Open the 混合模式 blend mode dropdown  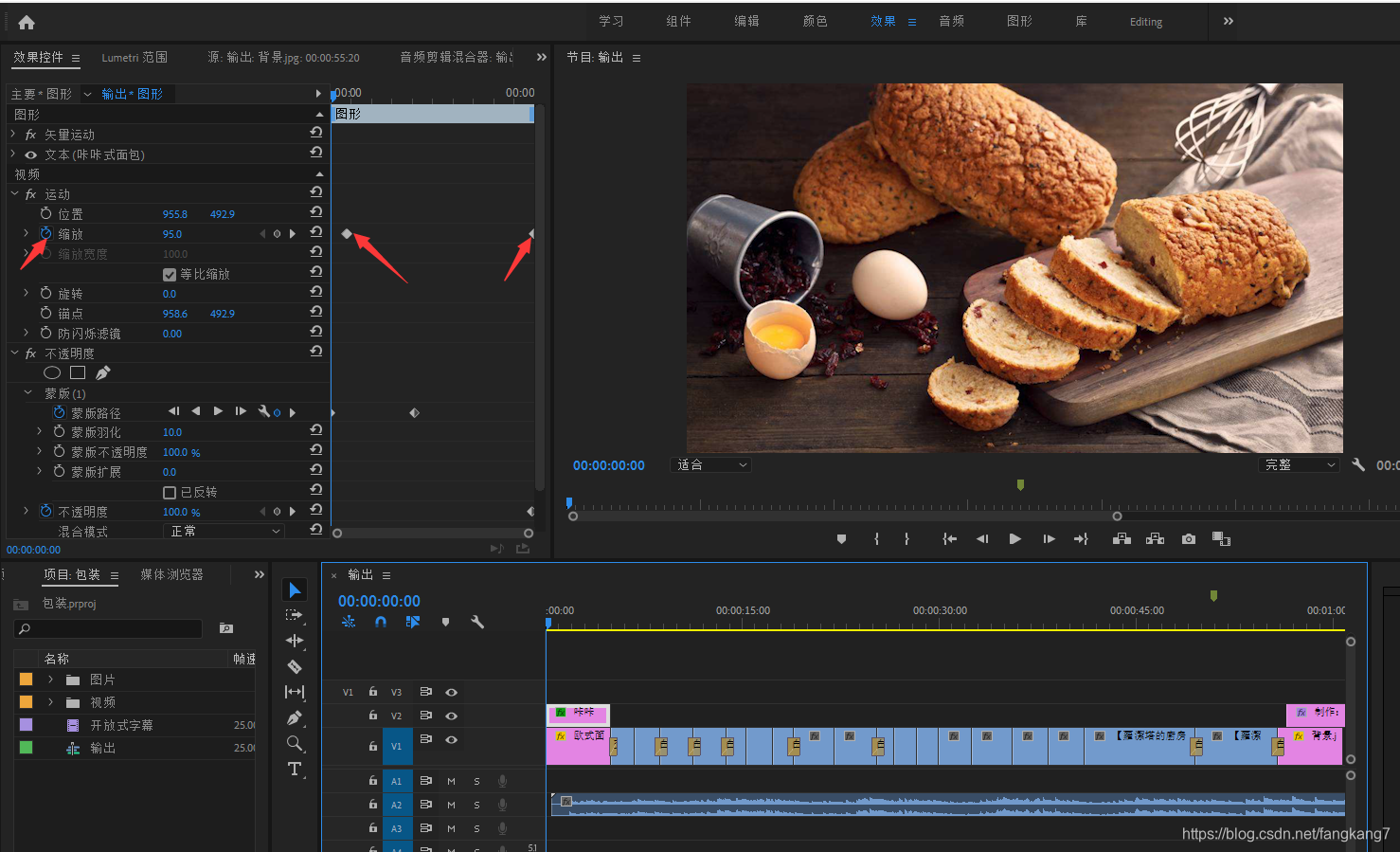click(224, 532)
